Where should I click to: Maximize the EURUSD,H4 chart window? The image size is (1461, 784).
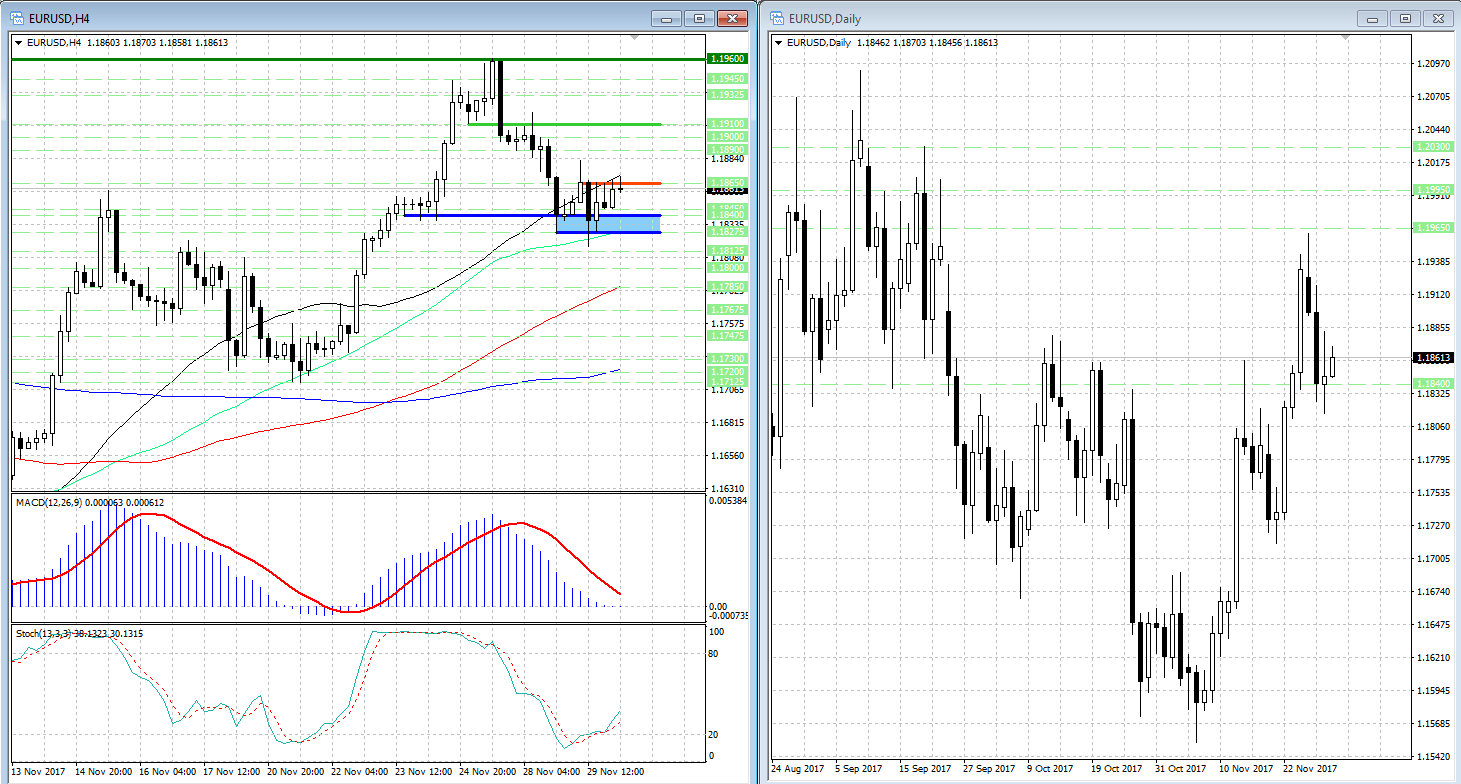click(699, 18)
